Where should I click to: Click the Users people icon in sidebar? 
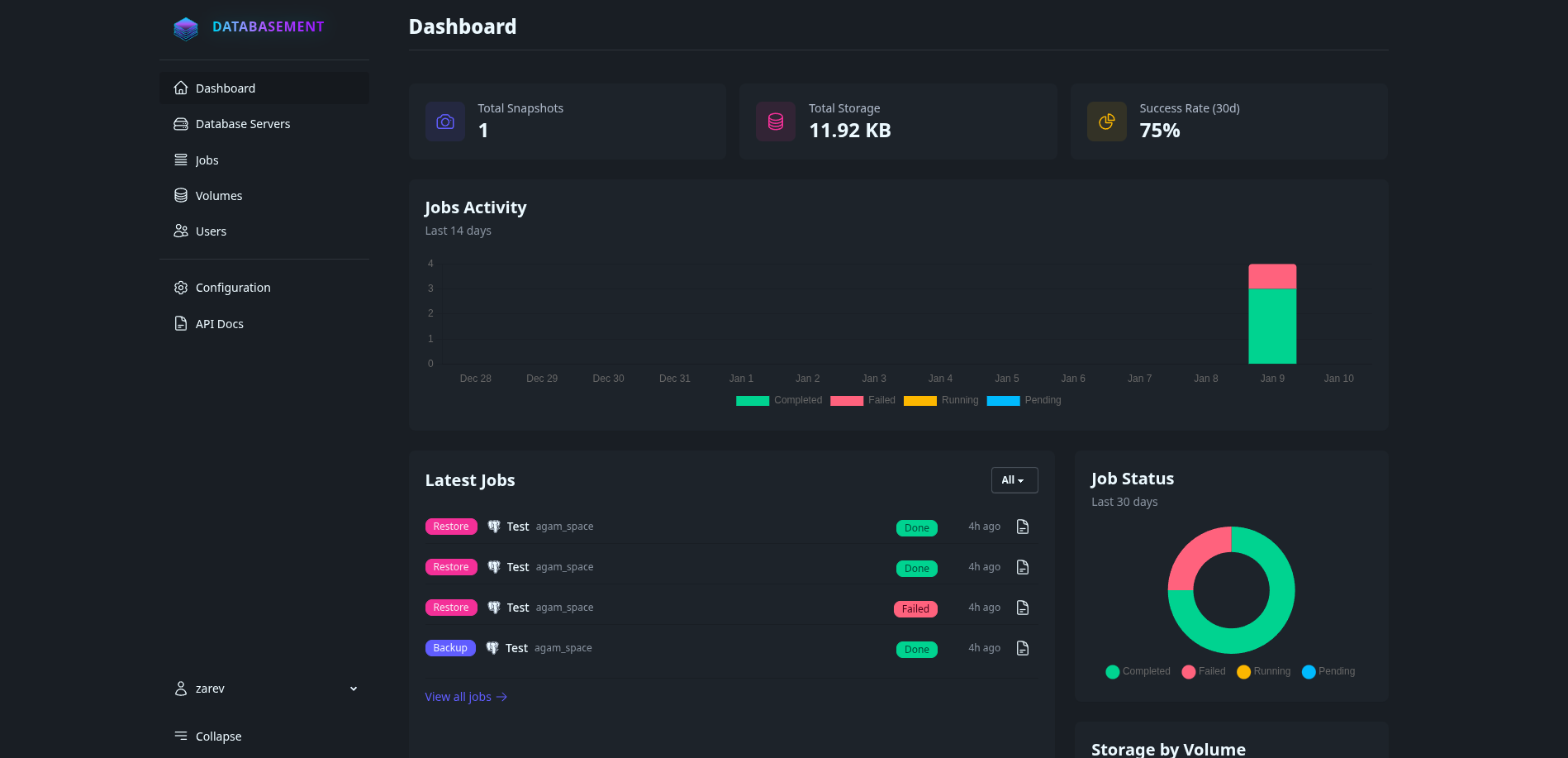point(181,231)
